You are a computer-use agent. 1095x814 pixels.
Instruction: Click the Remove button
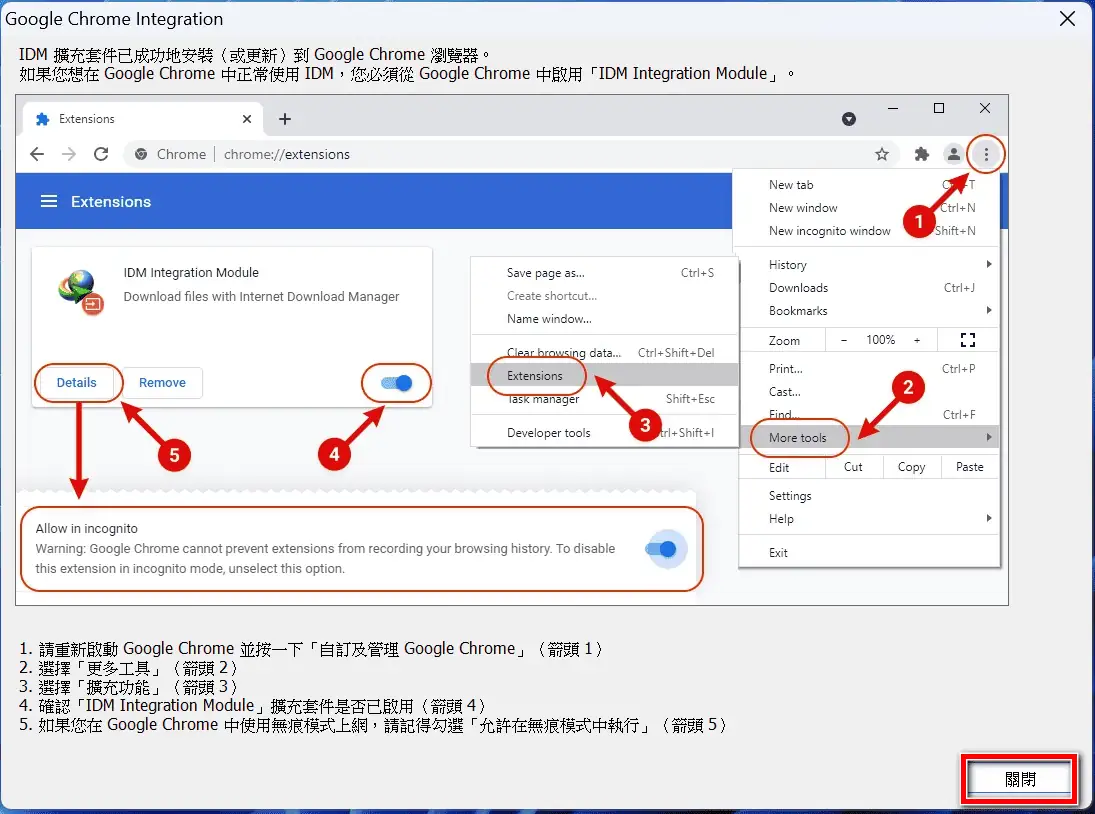click(x=162, y=383)
